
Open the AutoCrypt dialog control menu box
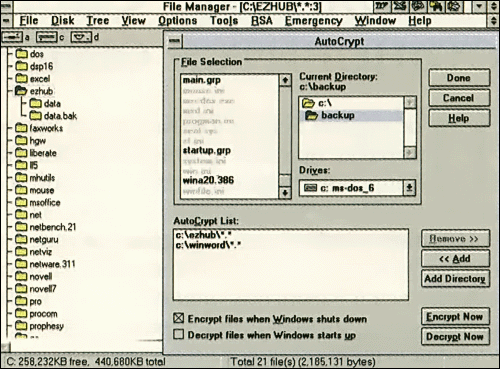pyautogui.click(x=174, y=41)
